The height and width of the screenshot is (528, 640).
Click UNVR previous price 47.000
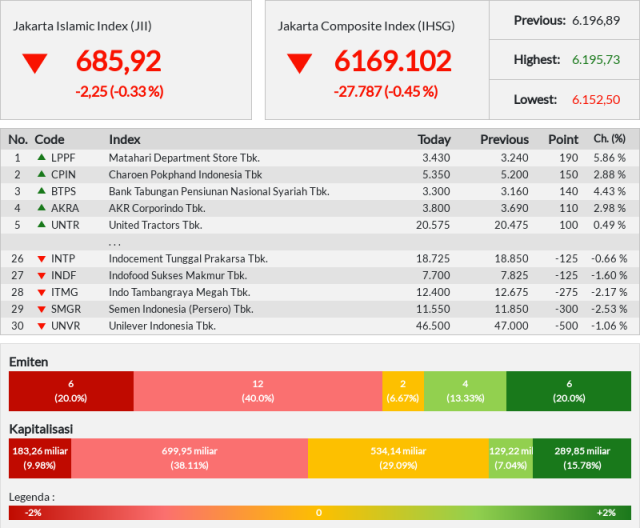click(x=511, y=326)
